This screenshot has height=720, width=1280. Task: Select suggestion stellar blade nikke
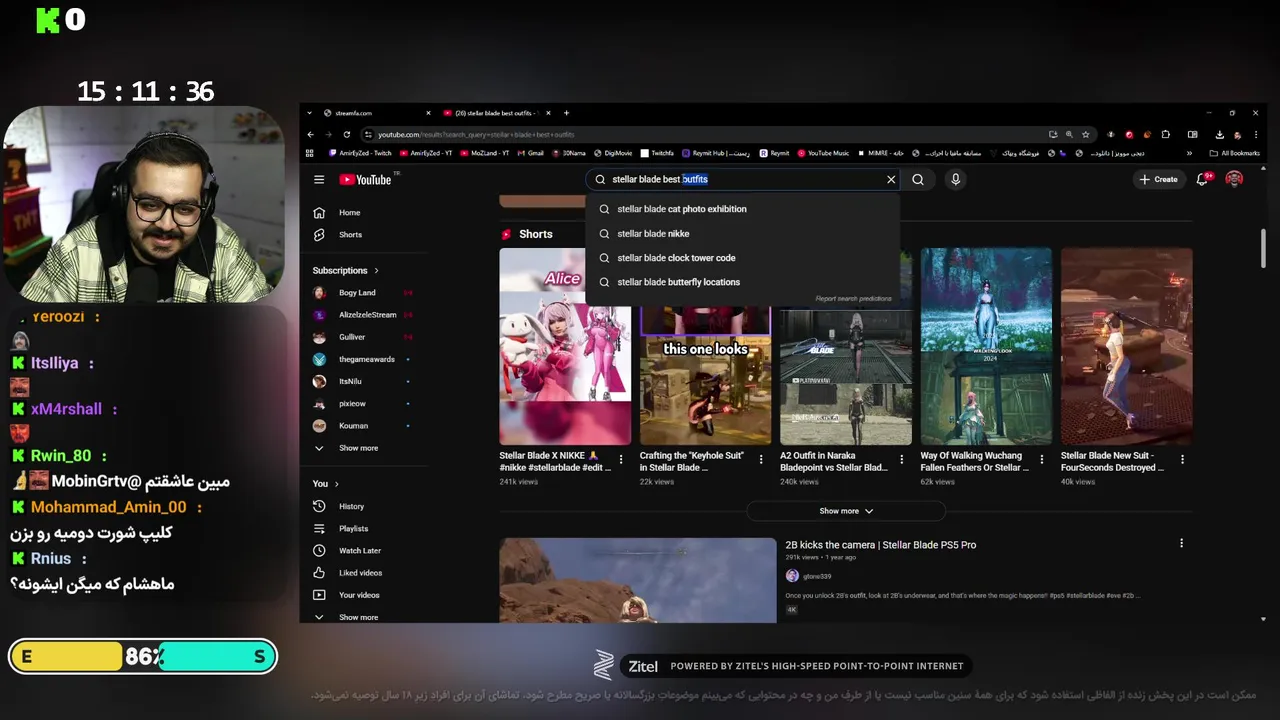pos(742,234)
